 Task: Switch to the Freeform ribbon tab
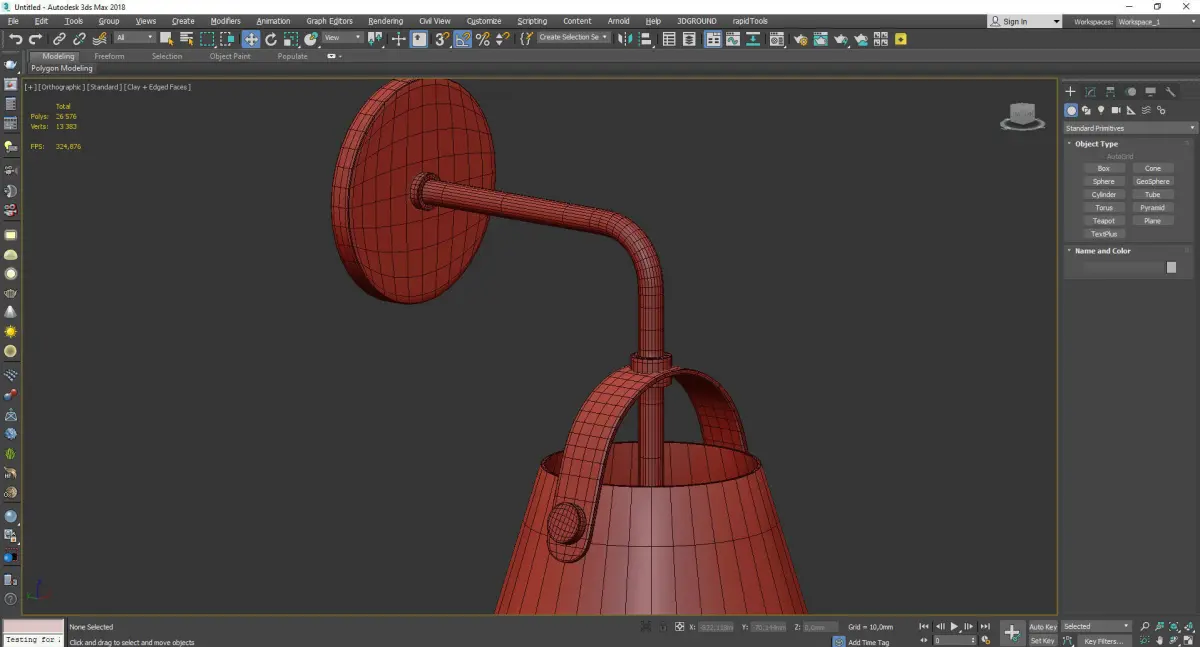click(x=109, y=56)
